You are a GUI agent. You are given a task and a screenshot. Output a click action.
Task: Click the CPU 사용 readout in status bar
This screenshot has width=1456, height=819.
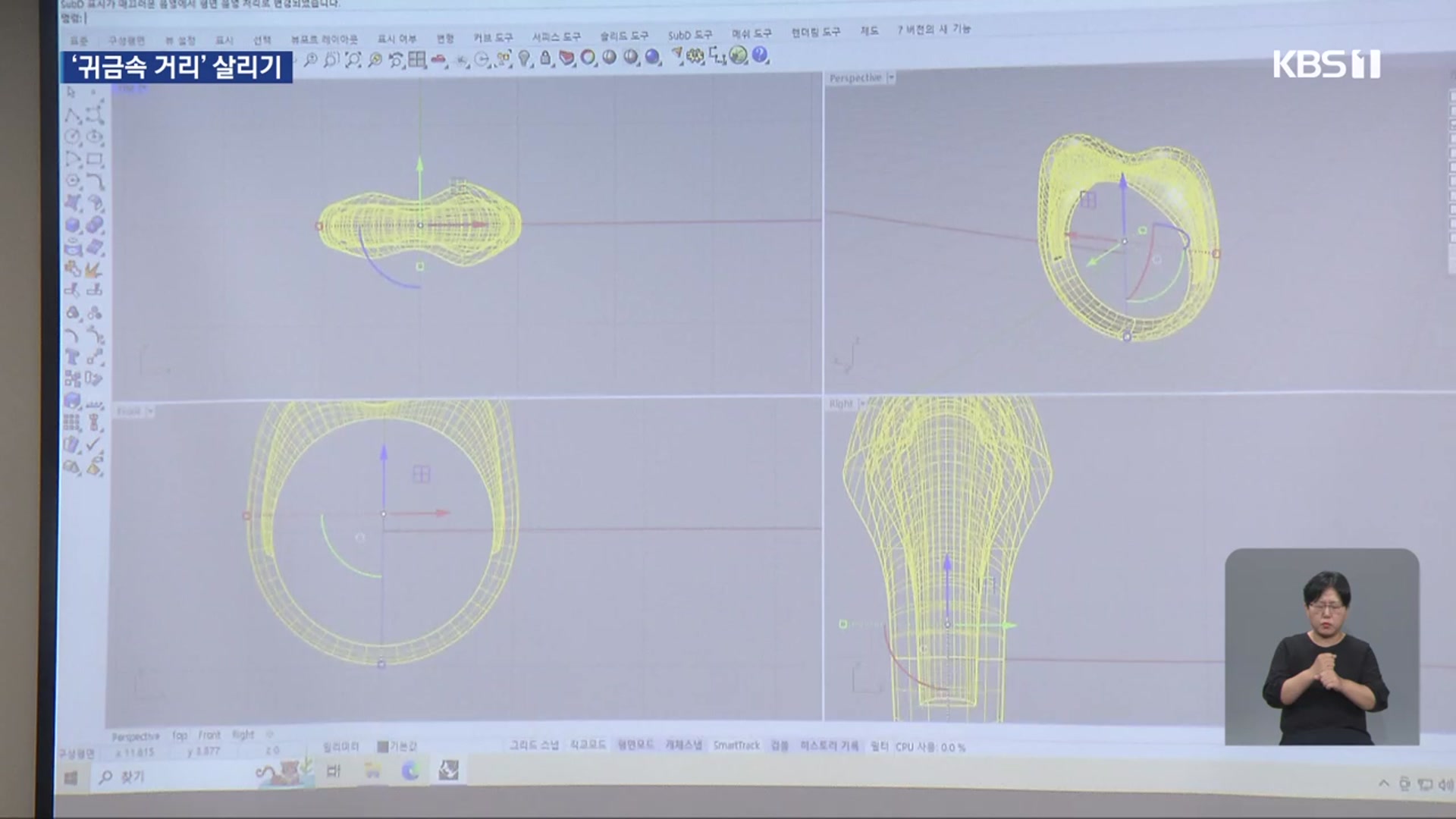coord(930,747)
